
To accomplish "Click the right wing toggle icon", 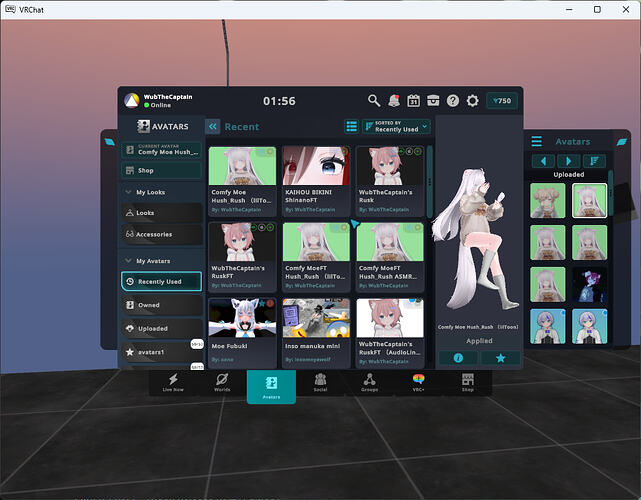I will click(622, 142).
